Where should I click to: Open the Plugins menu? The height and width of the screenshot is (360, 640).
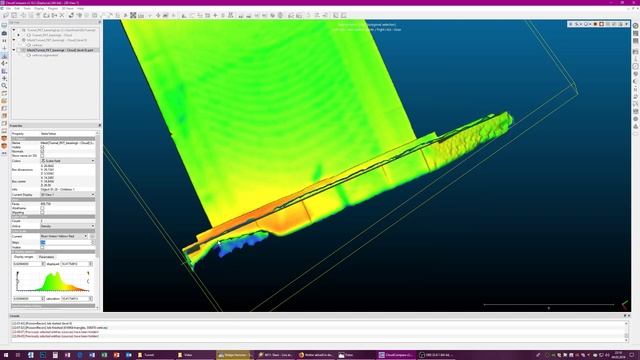(x=53, y=8)
